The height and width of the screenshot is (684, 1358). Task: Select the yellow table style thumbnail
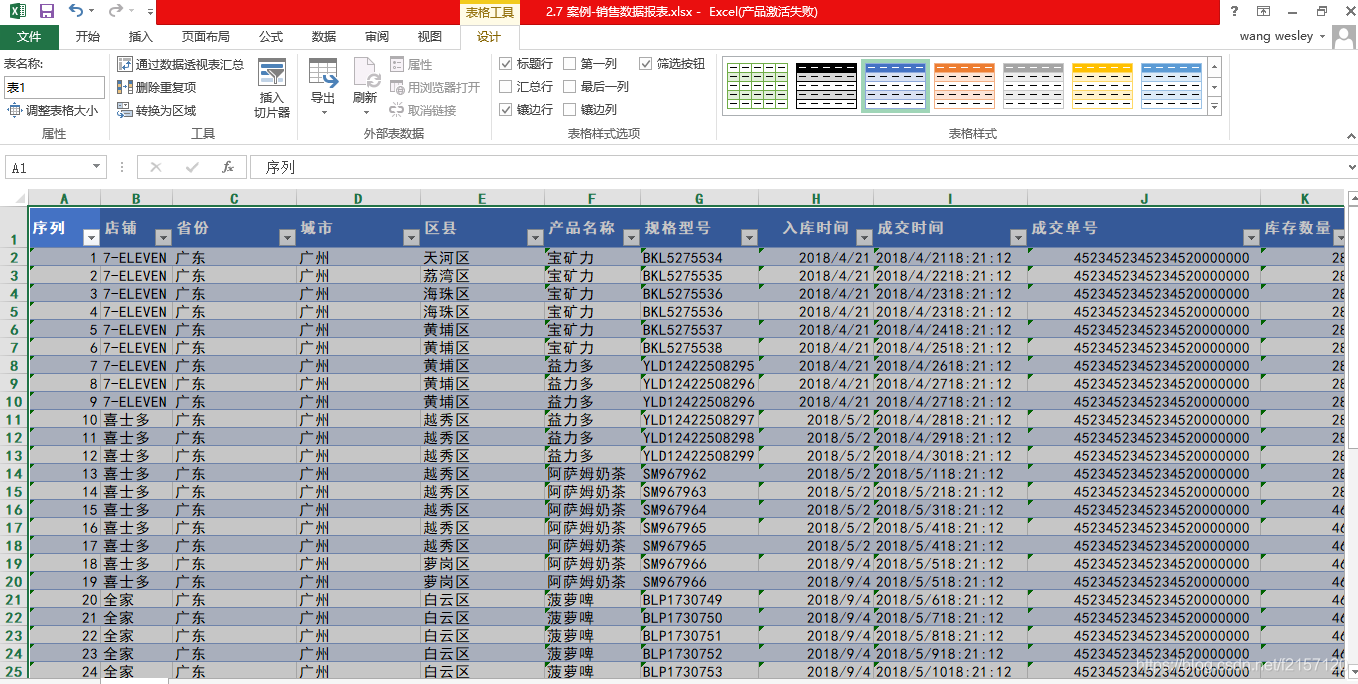tap(1102, 86)
